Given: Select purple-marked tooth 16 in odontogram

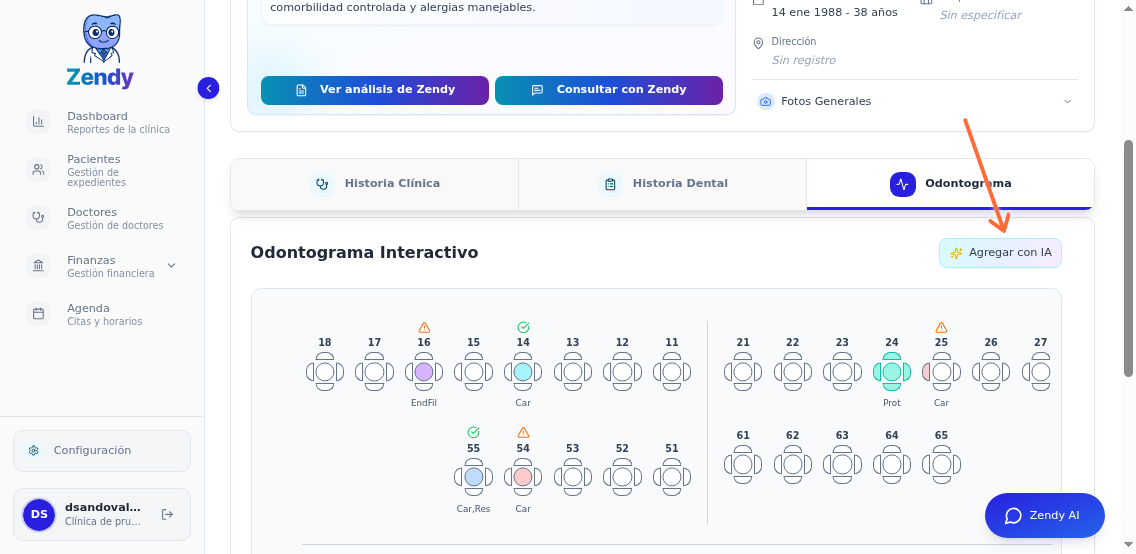Looking at the screenshot, I should tap(424, 372).
